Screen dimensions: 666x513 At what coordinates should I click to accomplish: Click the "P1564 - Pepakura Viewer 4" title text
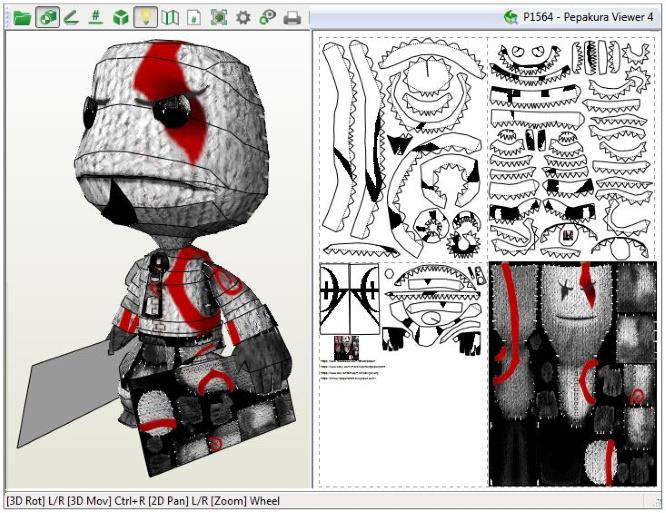point(588,17)
